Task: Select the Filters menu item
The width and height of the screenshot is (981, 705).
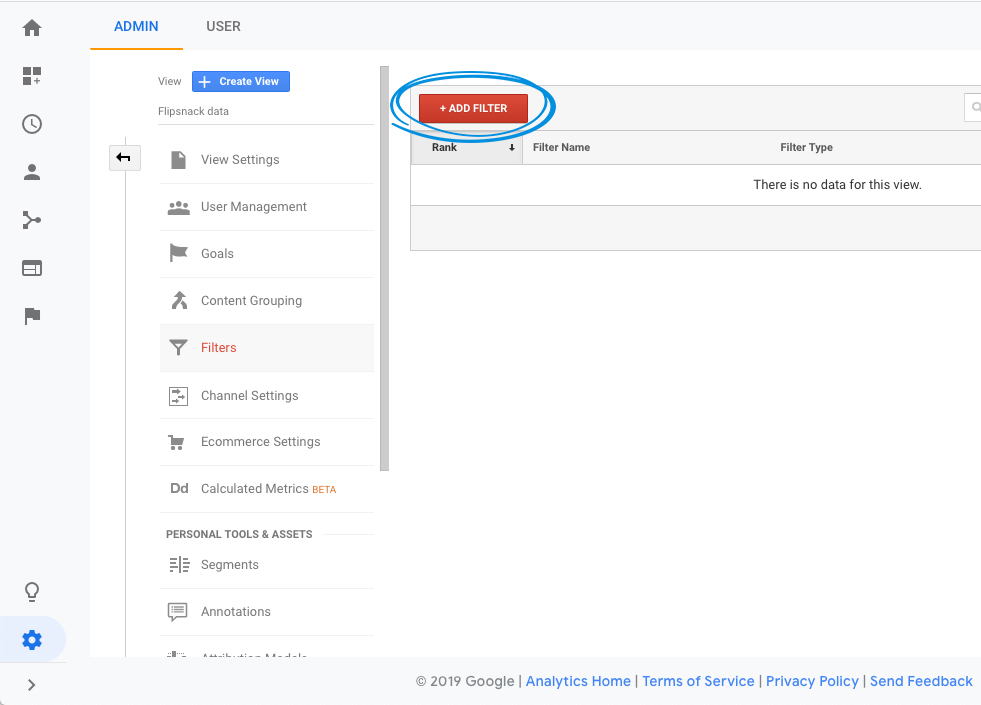Action: [x=267, y=348]
